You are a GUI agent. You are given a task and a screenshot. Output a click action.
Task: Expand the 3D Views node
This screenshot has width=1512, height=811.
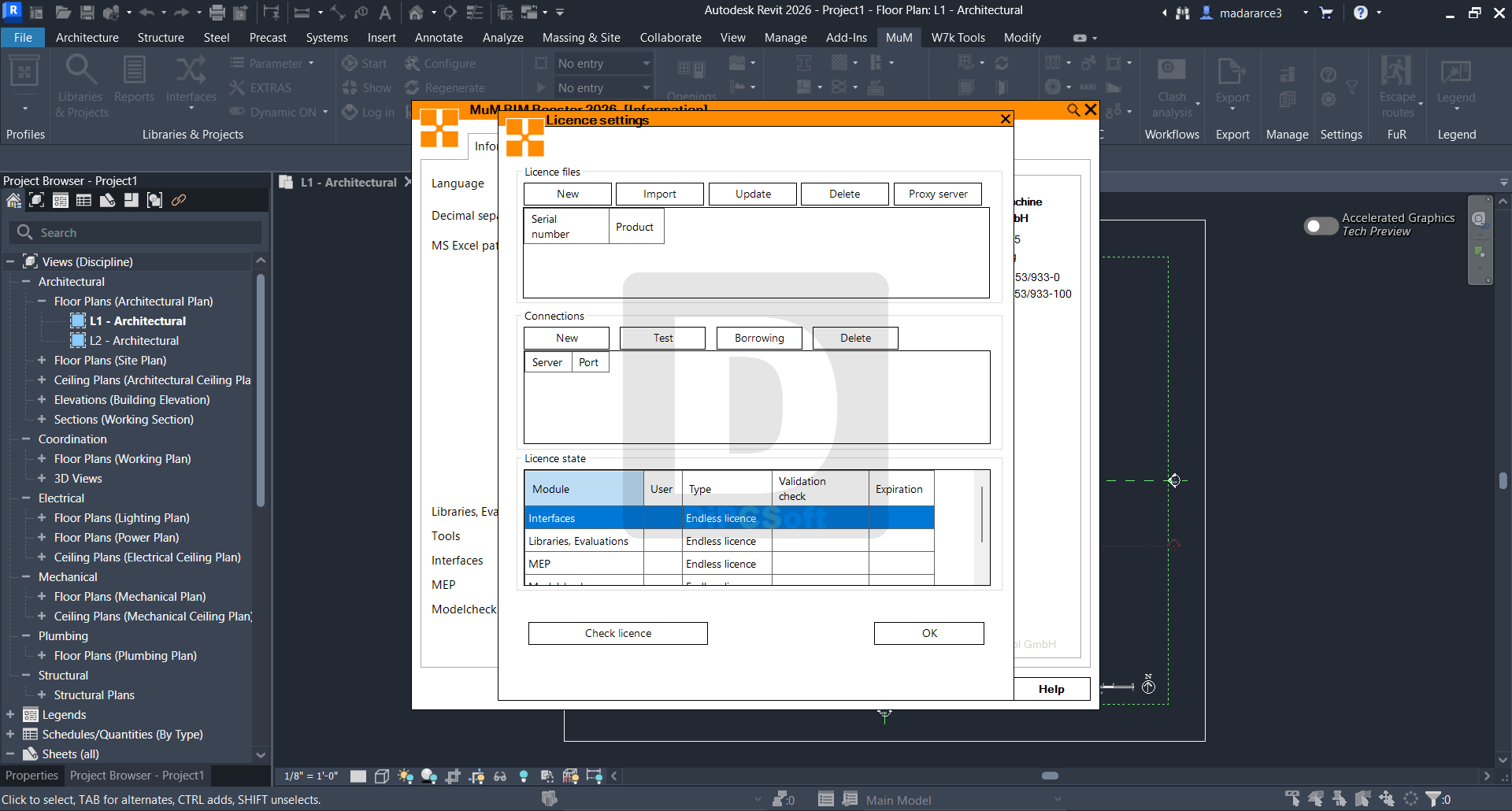click(x=42, y=478)
